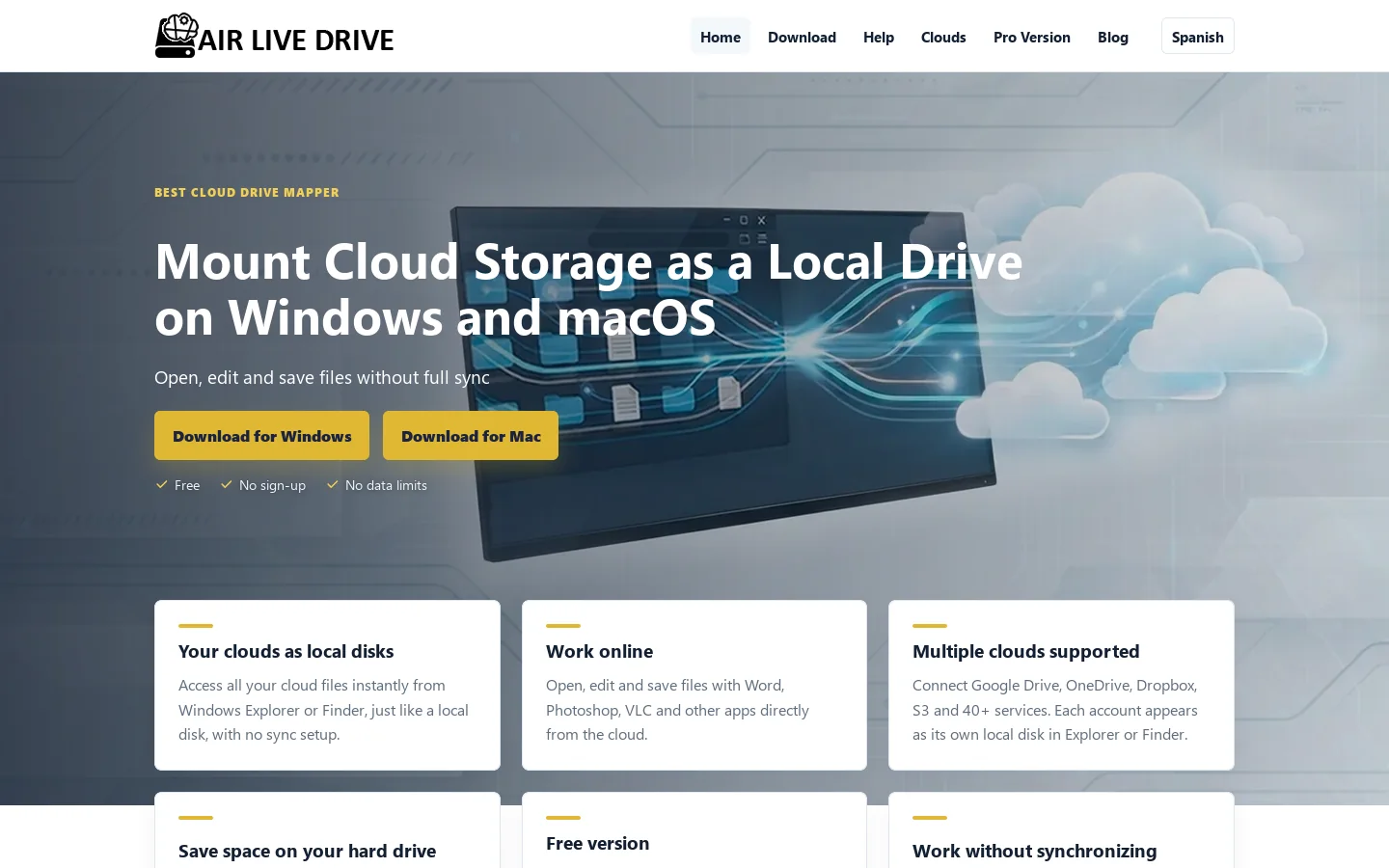Viewport: 1389px width, 868px height.
Task: Click the checkmark icon beside No data limits
Action: pyautogui.click(x=333, y=484)
